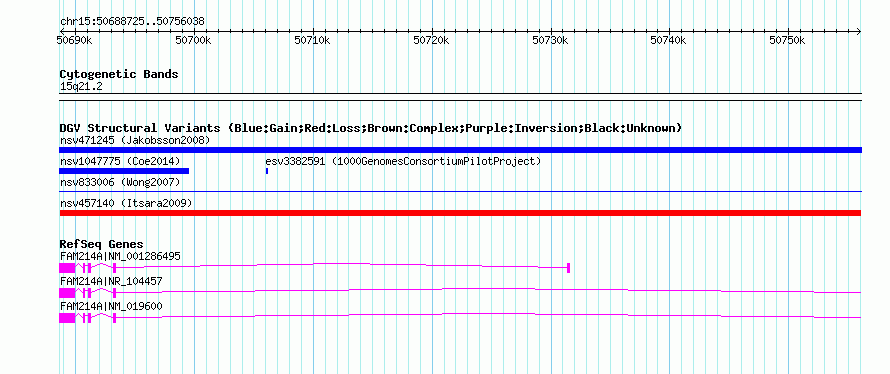Image resolution: width=890 pixels, height=374 pixels.
Task: Click the tiny blue esv3382591 variant marker
Action: click(267, 170)
